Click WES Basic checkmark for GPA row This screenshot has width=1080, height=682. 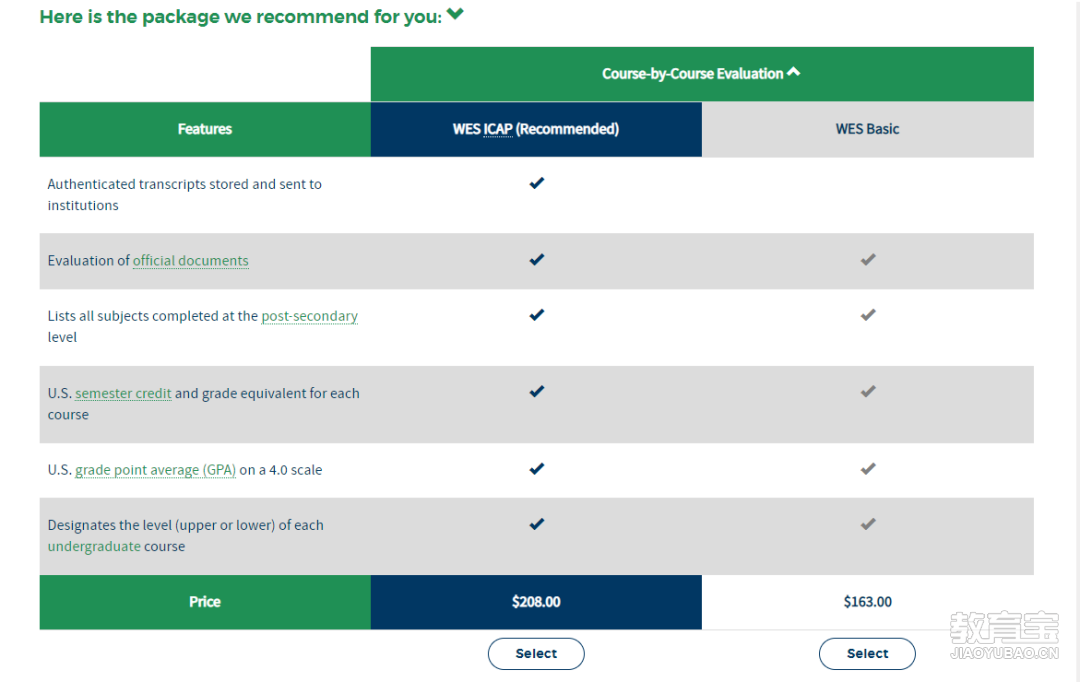[x=868, y=468]
